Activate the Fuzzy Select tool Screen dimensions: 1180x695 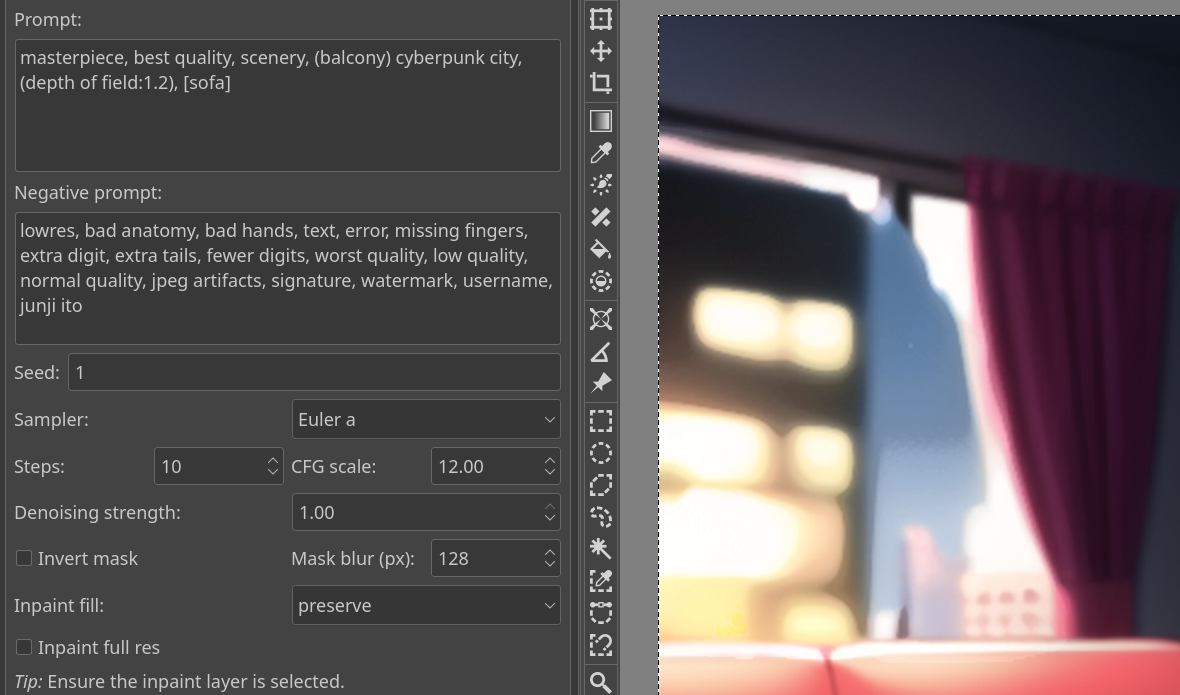tap(601, 549)
